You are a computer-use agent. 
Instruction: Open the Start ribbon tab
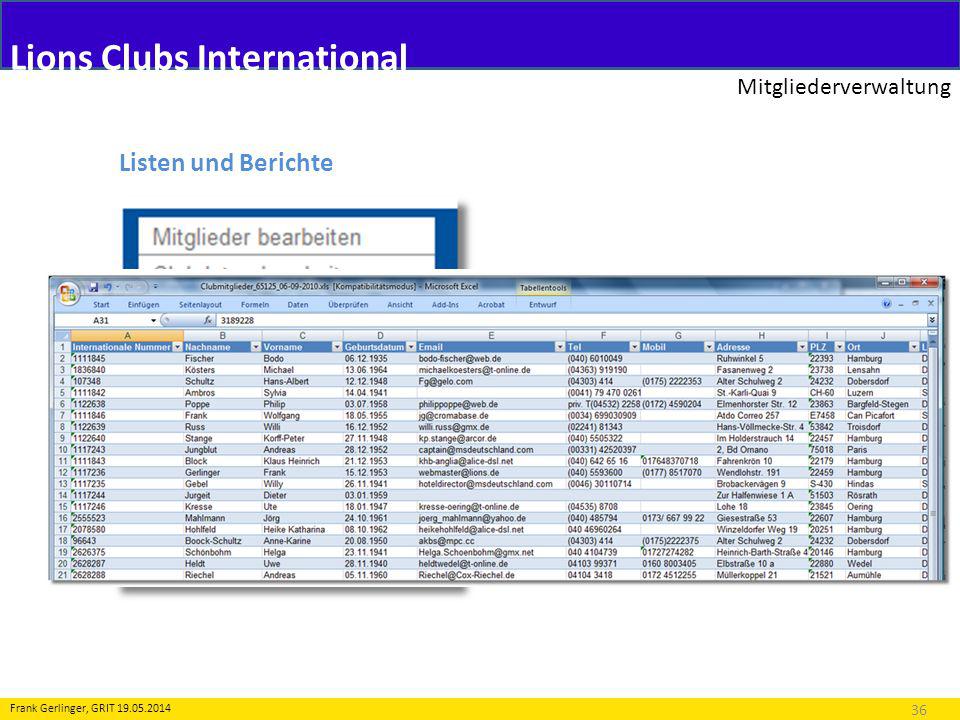coord(101,304)
